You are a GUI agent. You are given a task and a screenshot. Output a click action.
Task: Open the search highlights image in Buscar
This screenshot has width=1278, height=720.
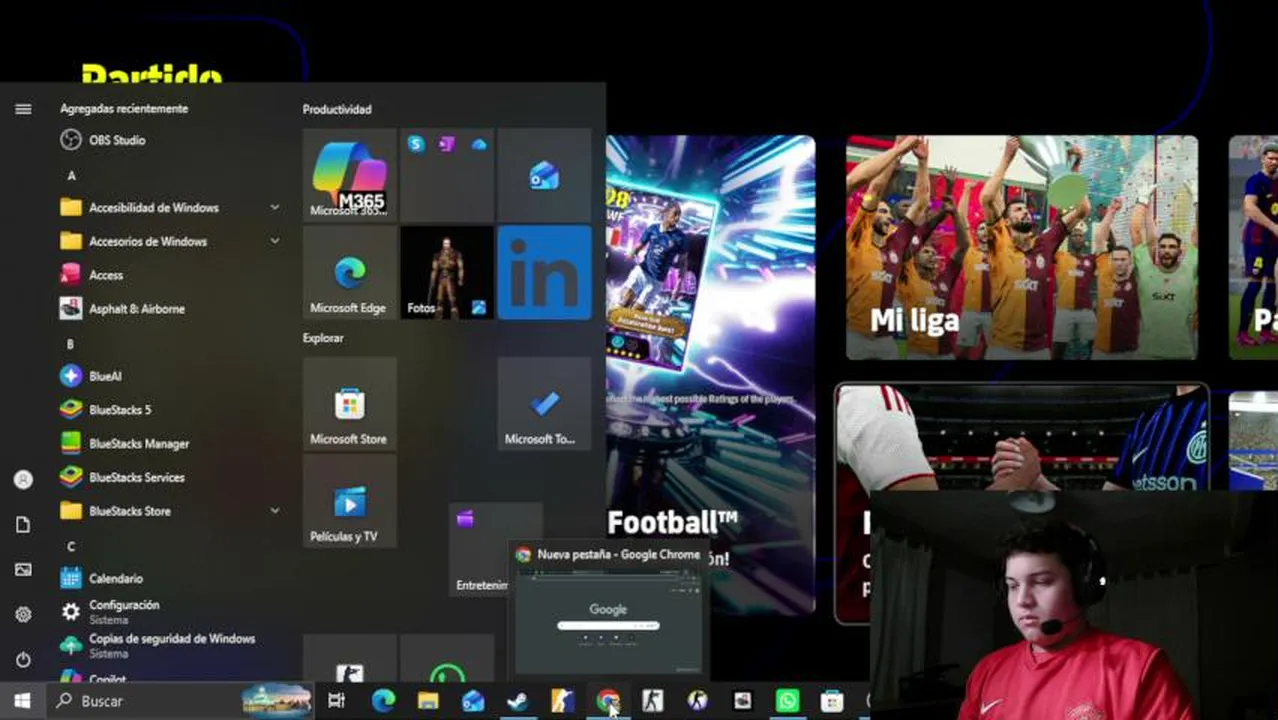point(277,701)
